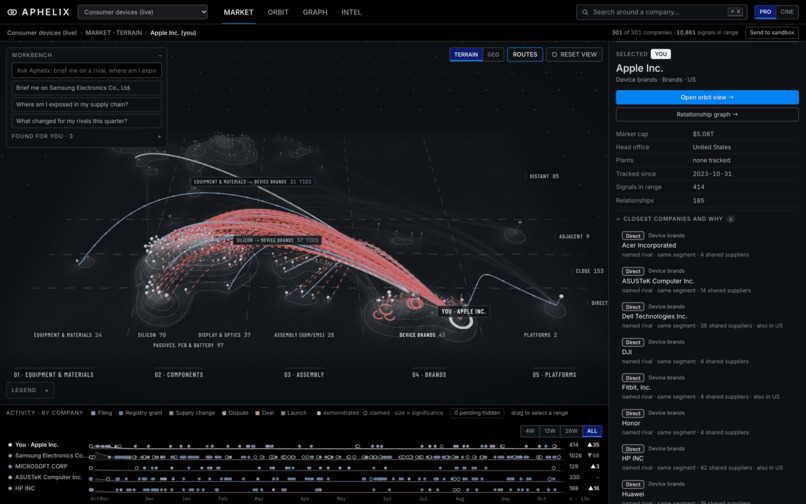
Task: Click Send to sandbox button
Action: [772, 32]
